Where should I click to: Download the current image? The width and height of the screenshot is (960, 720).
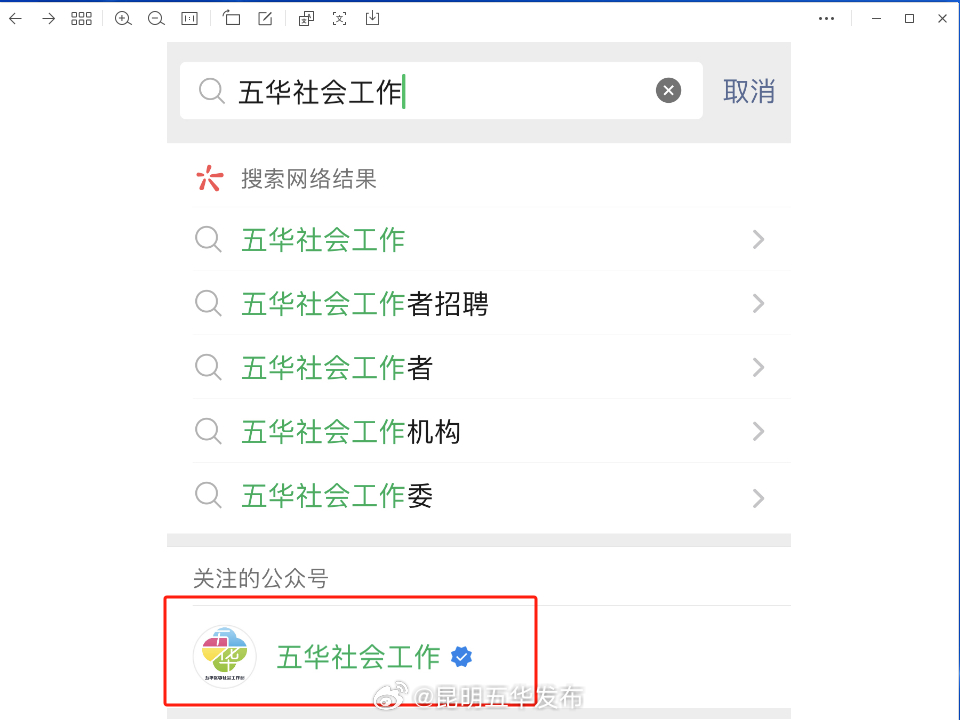(x=372, y=18)
